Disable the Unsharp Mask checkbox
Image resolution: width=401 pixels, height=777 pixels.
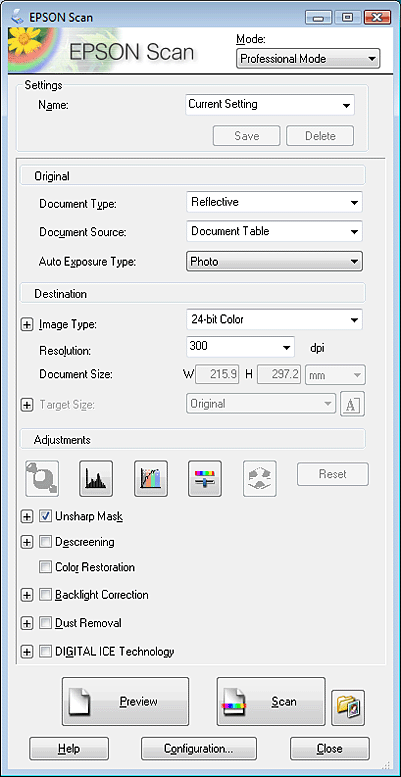pos(45,516)
